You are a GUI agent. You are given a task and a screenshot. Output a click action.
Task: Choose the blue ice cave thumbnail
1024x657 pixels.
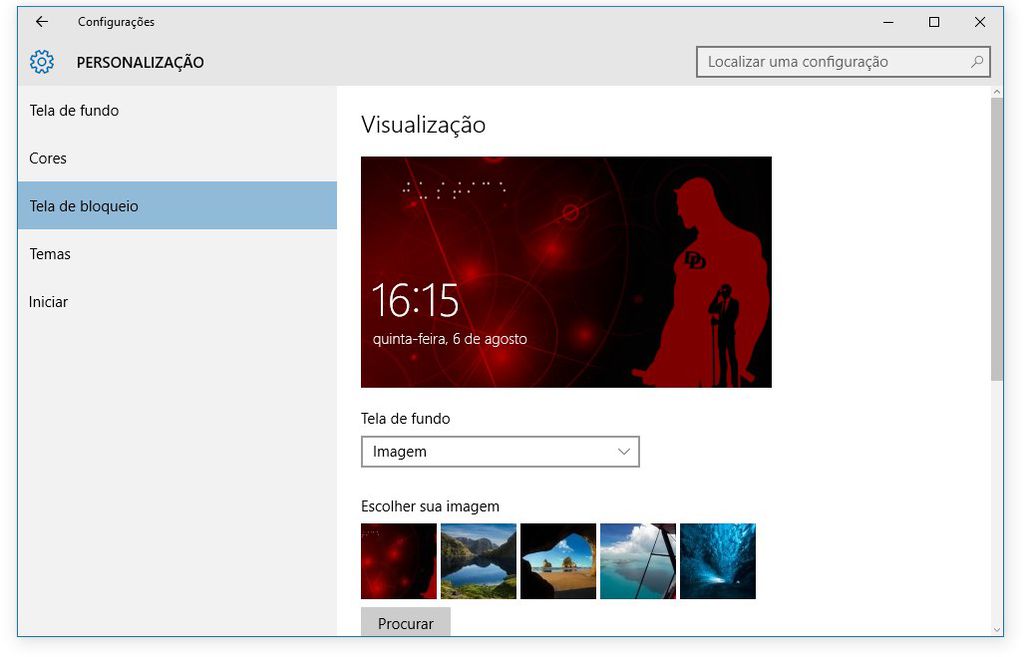click(717, 561)
